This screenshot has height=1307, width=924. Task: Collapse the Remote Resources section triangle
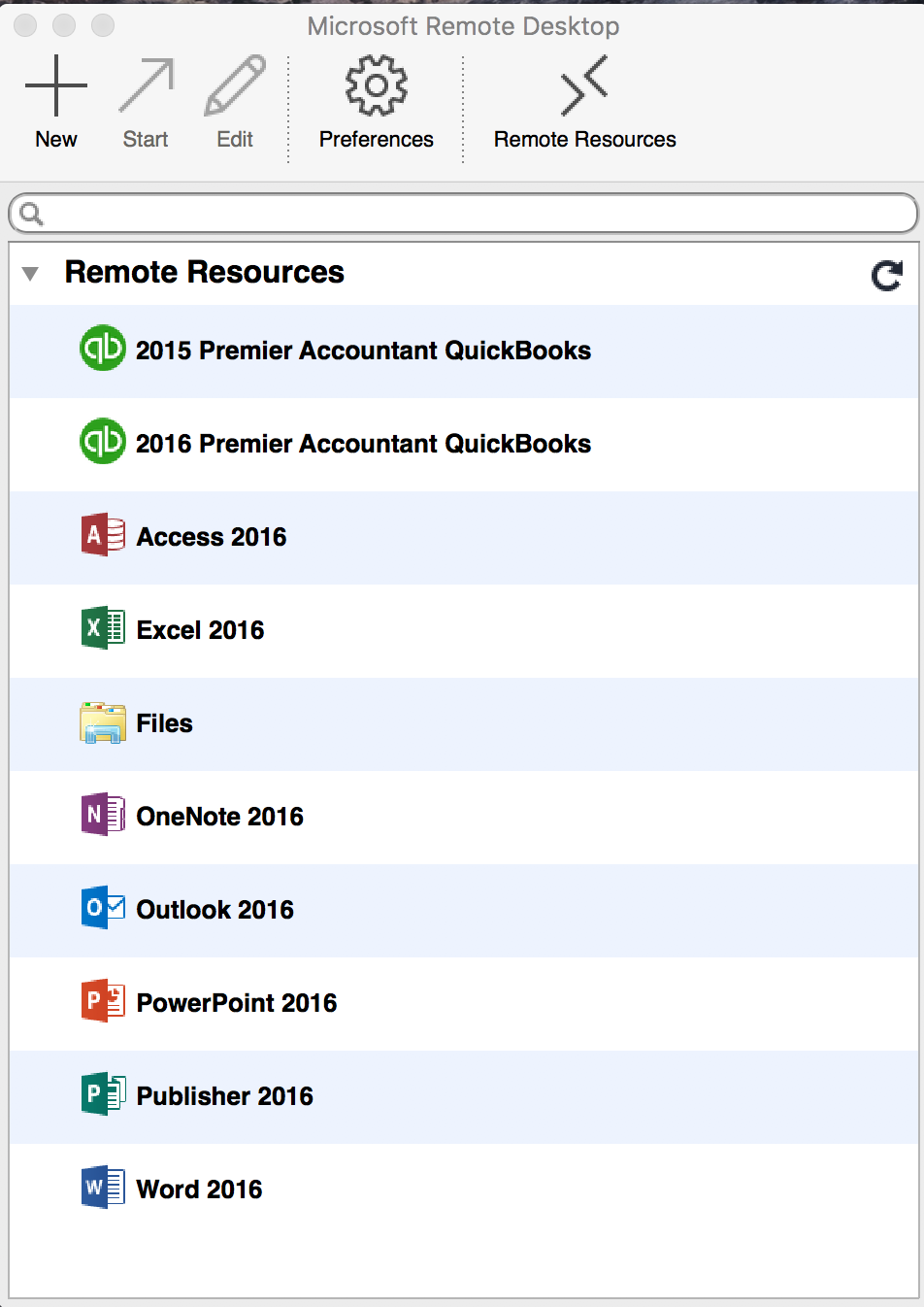click(x=31, y=274)
